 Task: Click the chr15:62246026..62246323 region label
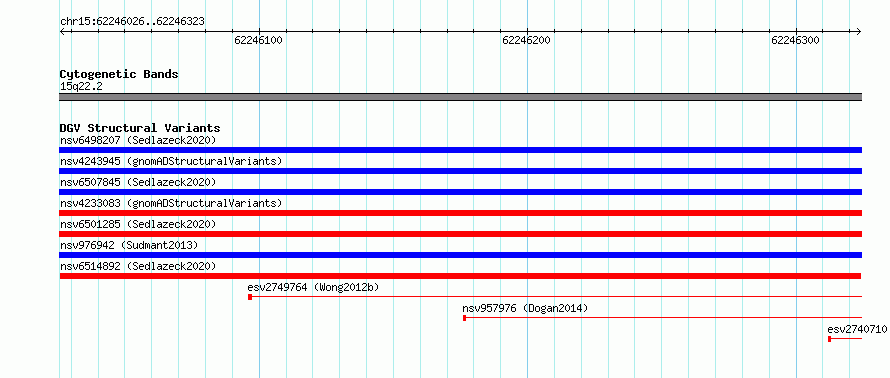132,22
